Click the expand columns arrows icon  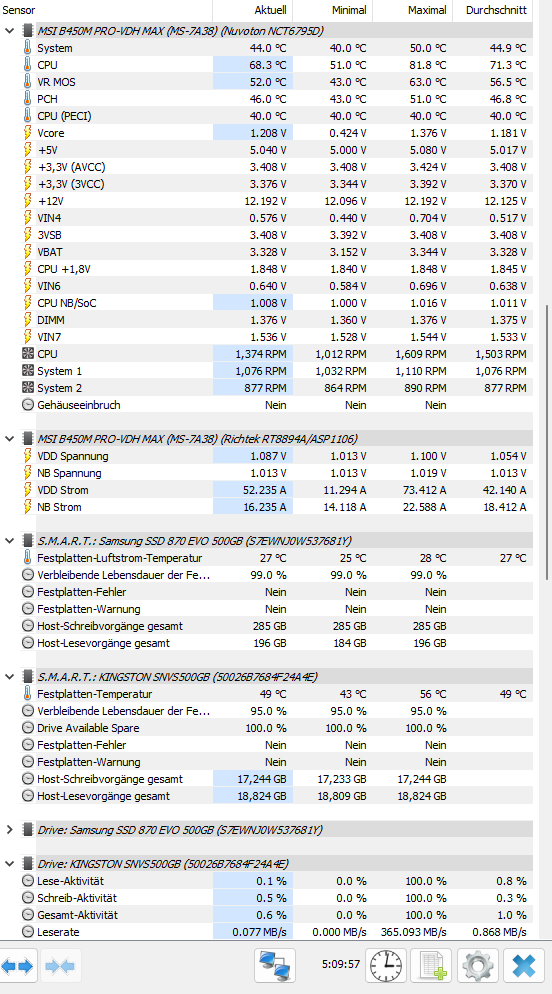18,966
